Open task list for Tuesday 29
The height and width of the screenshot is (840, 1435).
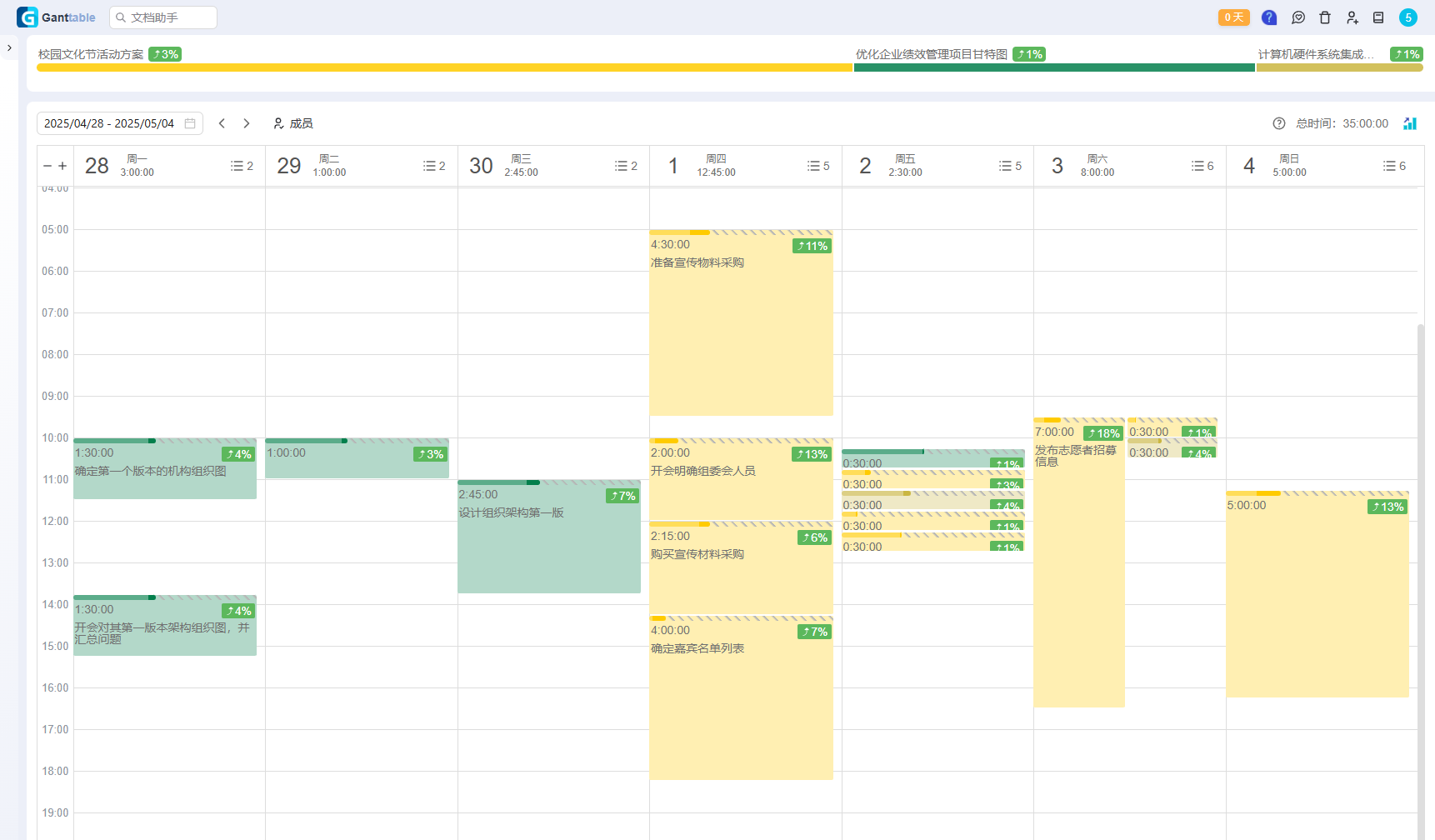(434, 166)
